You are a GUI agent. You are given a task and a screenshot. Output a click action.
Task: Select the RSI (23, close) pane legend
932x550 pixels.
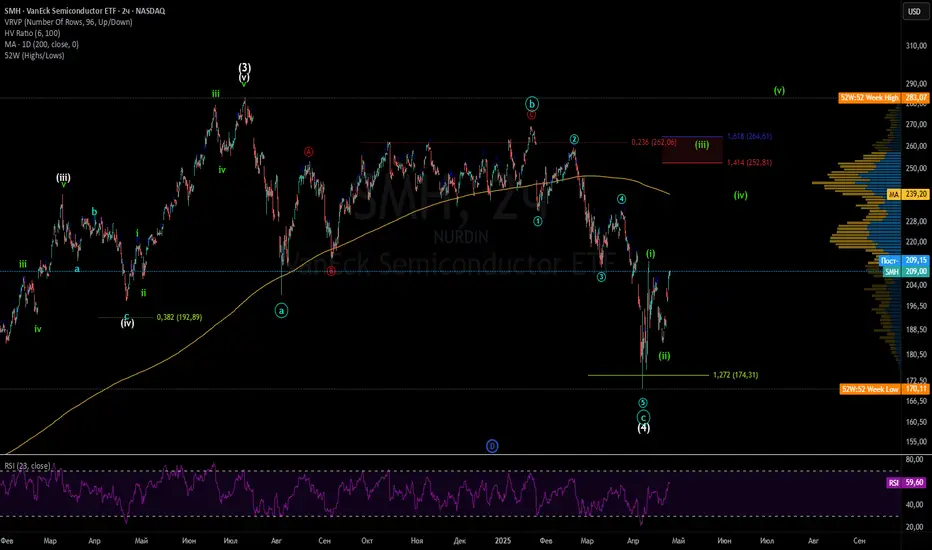(x=27, y=466)
